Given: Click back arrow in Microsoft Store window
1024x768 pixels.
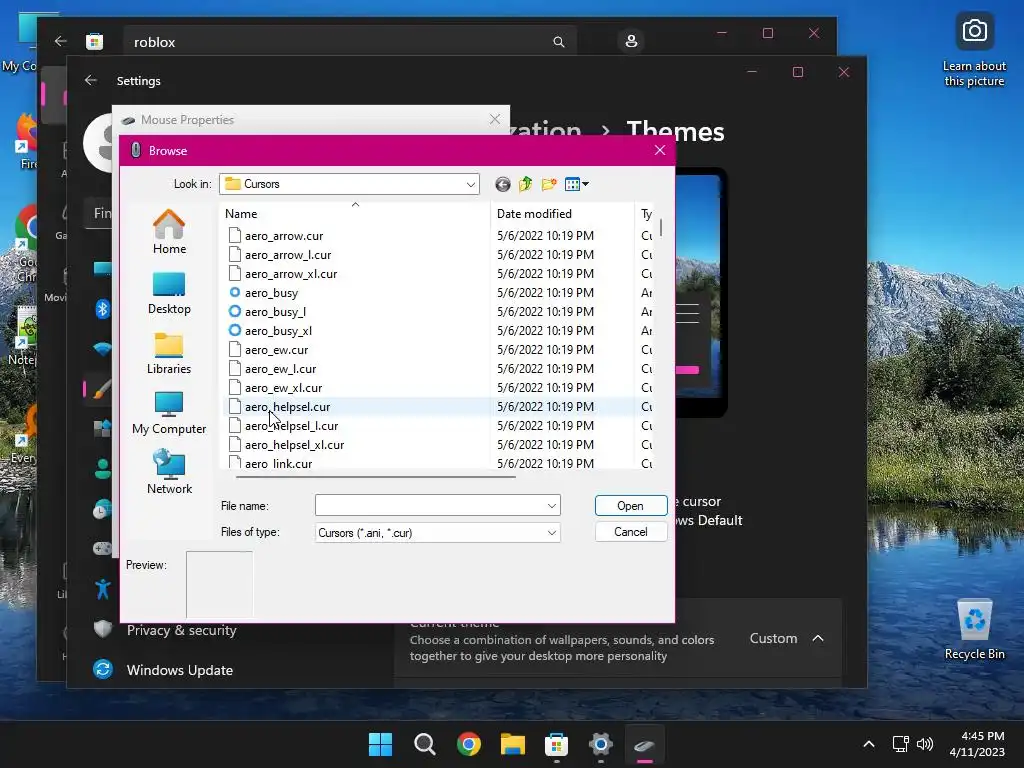Looking at the screenshot, I should 61,41.
